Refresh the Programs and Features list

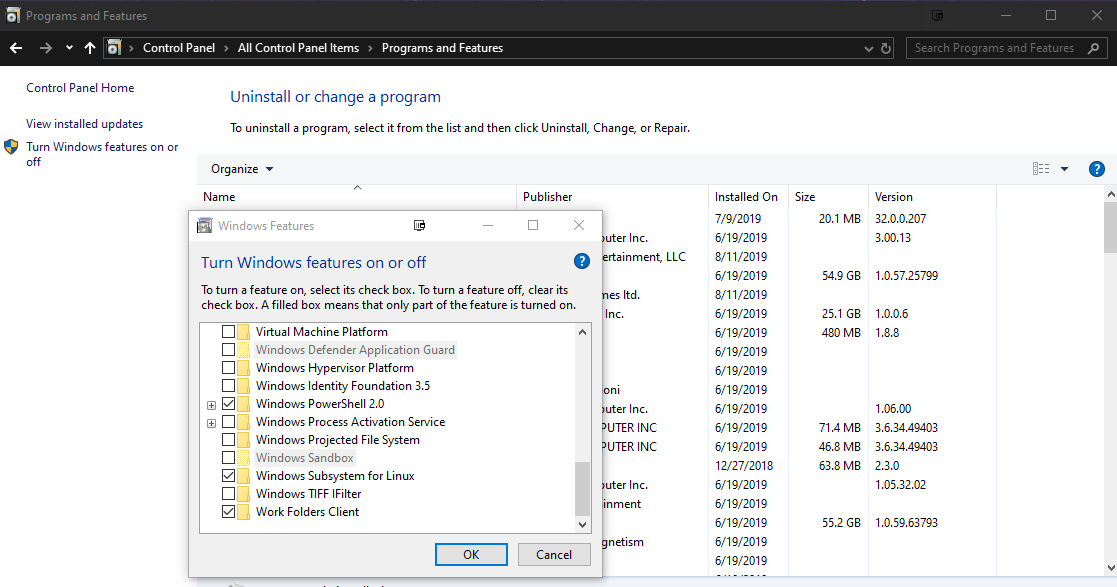[885, 48]
